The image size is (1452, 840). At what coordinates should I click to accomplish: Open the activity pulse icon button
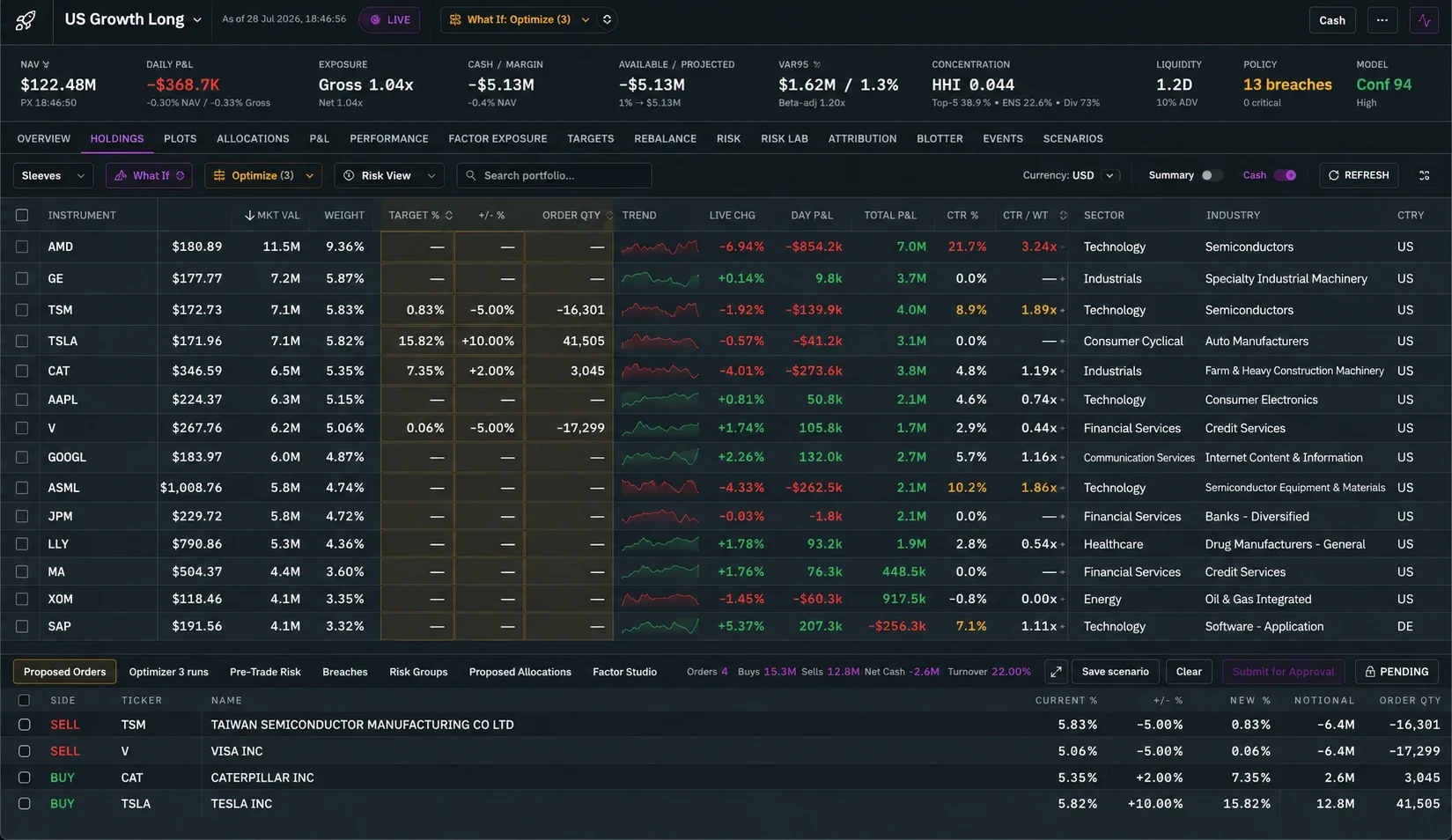(1424, 20)
